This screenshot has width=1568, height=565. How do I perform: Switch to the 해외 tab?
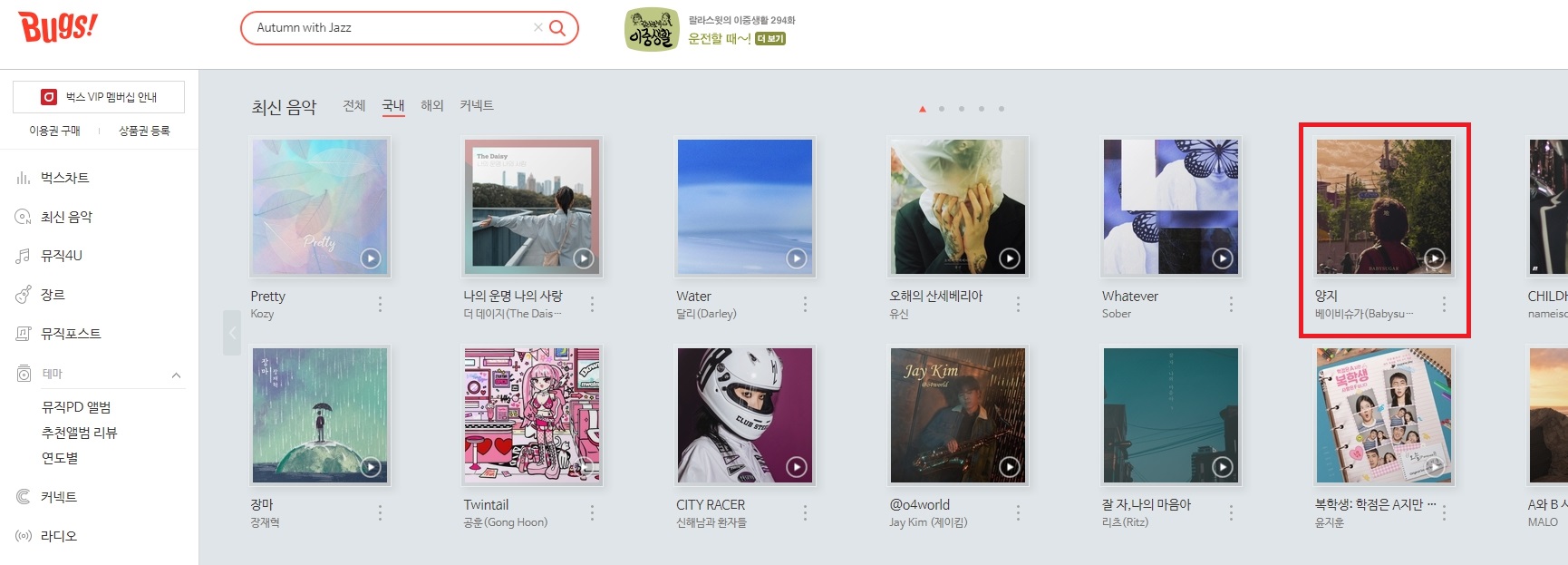(x=432, y=106)
